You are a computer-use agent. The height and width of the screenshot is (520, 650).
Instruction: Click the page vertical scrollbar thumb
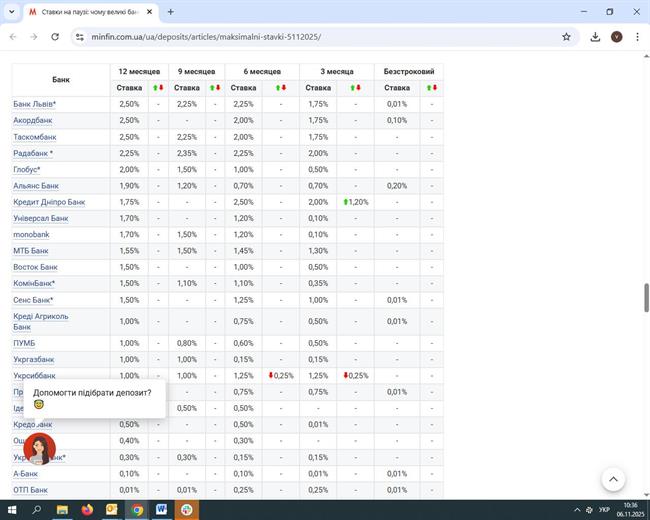pyautogui.click(x=645, y=298)
